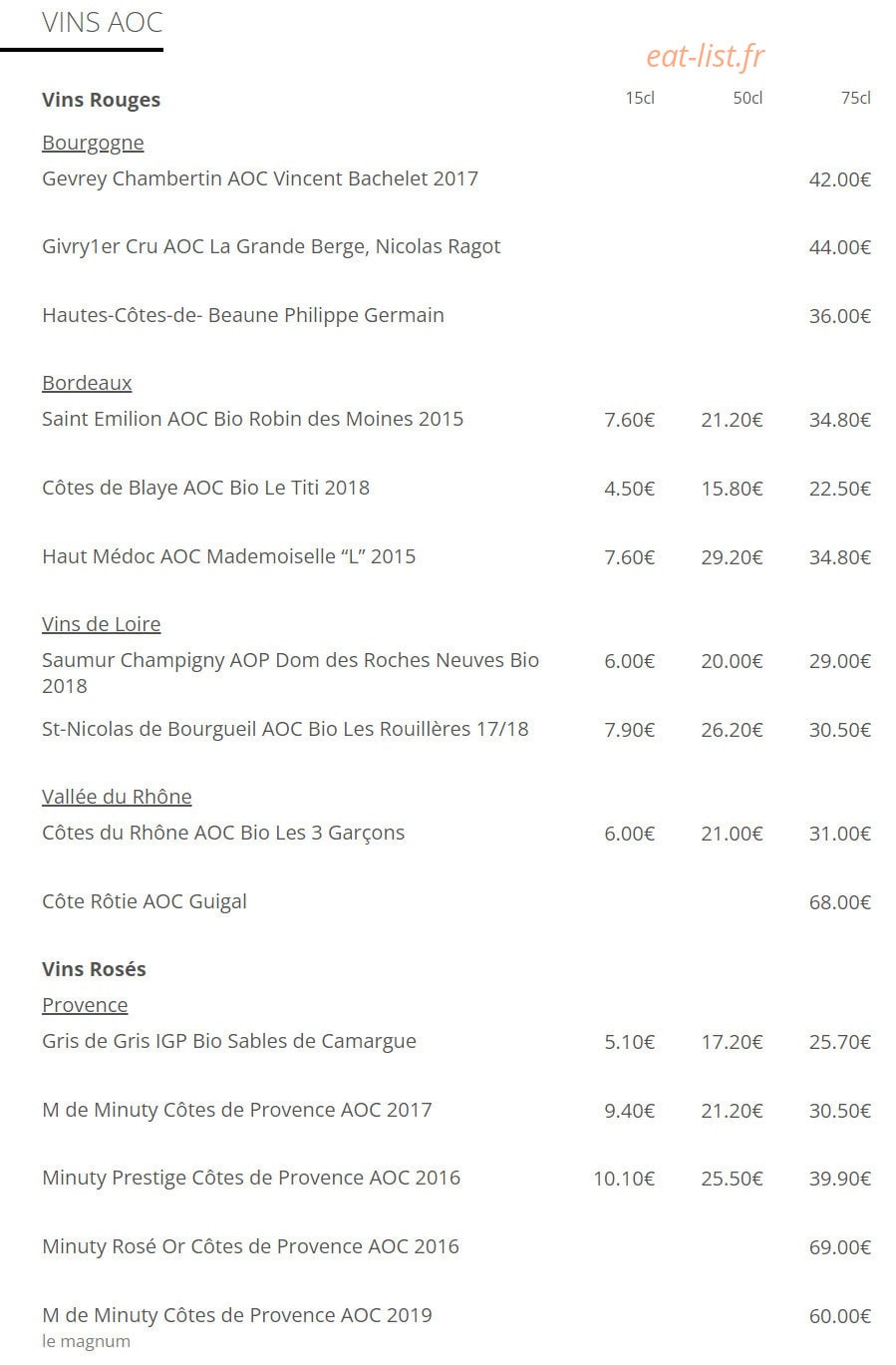Screen dimensions: 896x1365
Task: Select Haut Médoc AOC Mademoiselle L 2015
Action: (229, 556)
